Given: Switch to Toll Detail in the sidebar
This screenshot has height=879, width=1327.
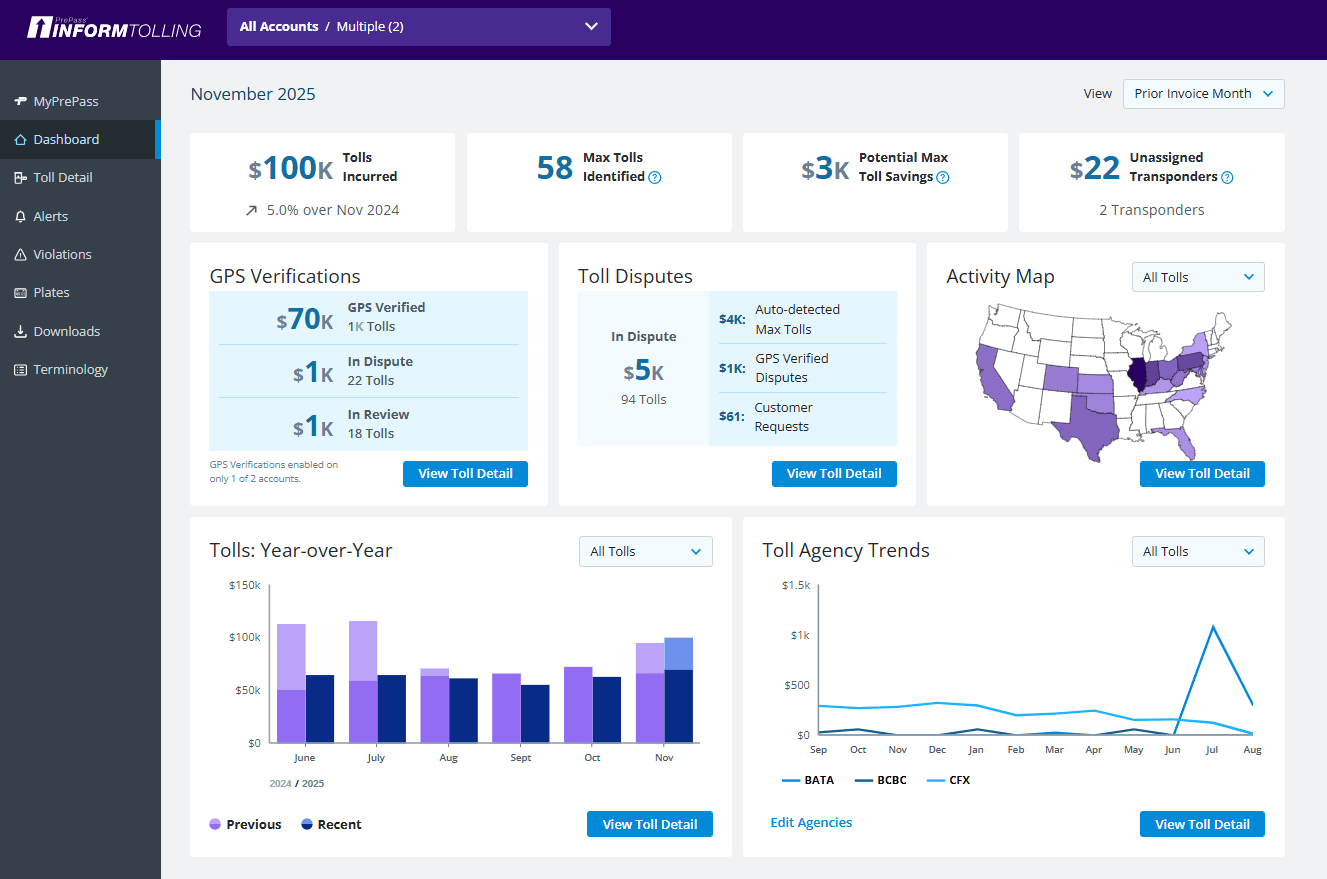Looking at the screenshot, I should click(22, 177).
